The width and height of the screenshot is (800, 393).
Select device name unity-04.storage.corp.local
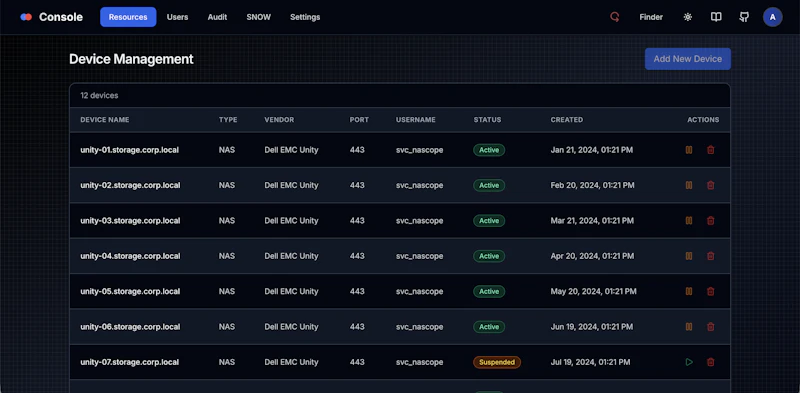[x=130, y=256]
